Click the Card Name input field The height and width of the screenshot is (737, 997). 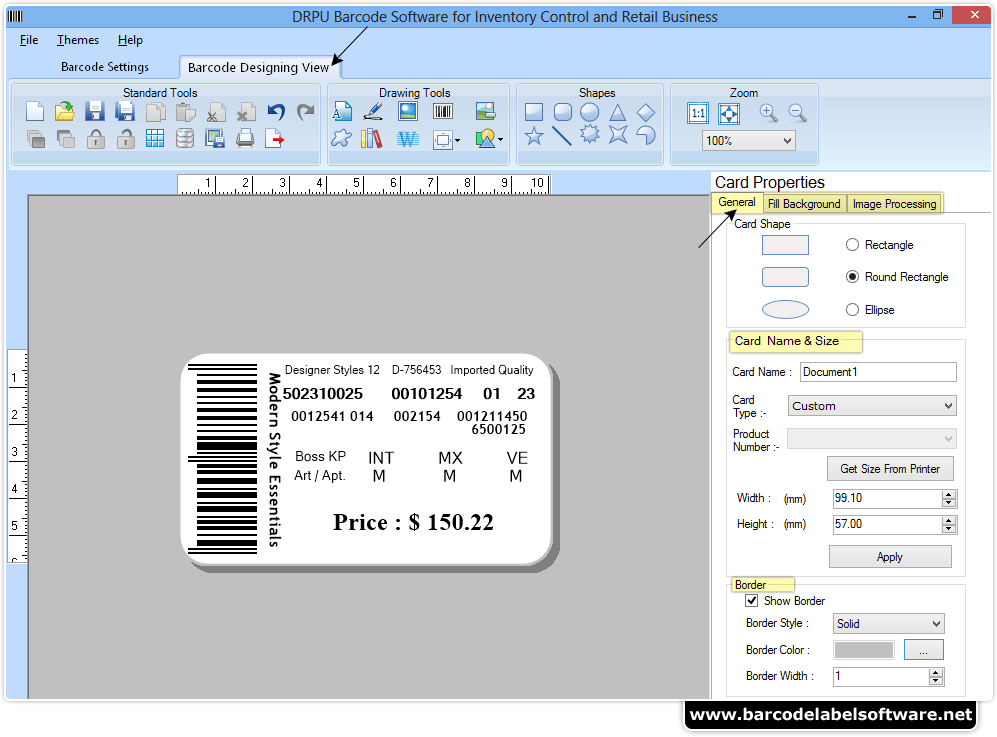pos(878,372)
